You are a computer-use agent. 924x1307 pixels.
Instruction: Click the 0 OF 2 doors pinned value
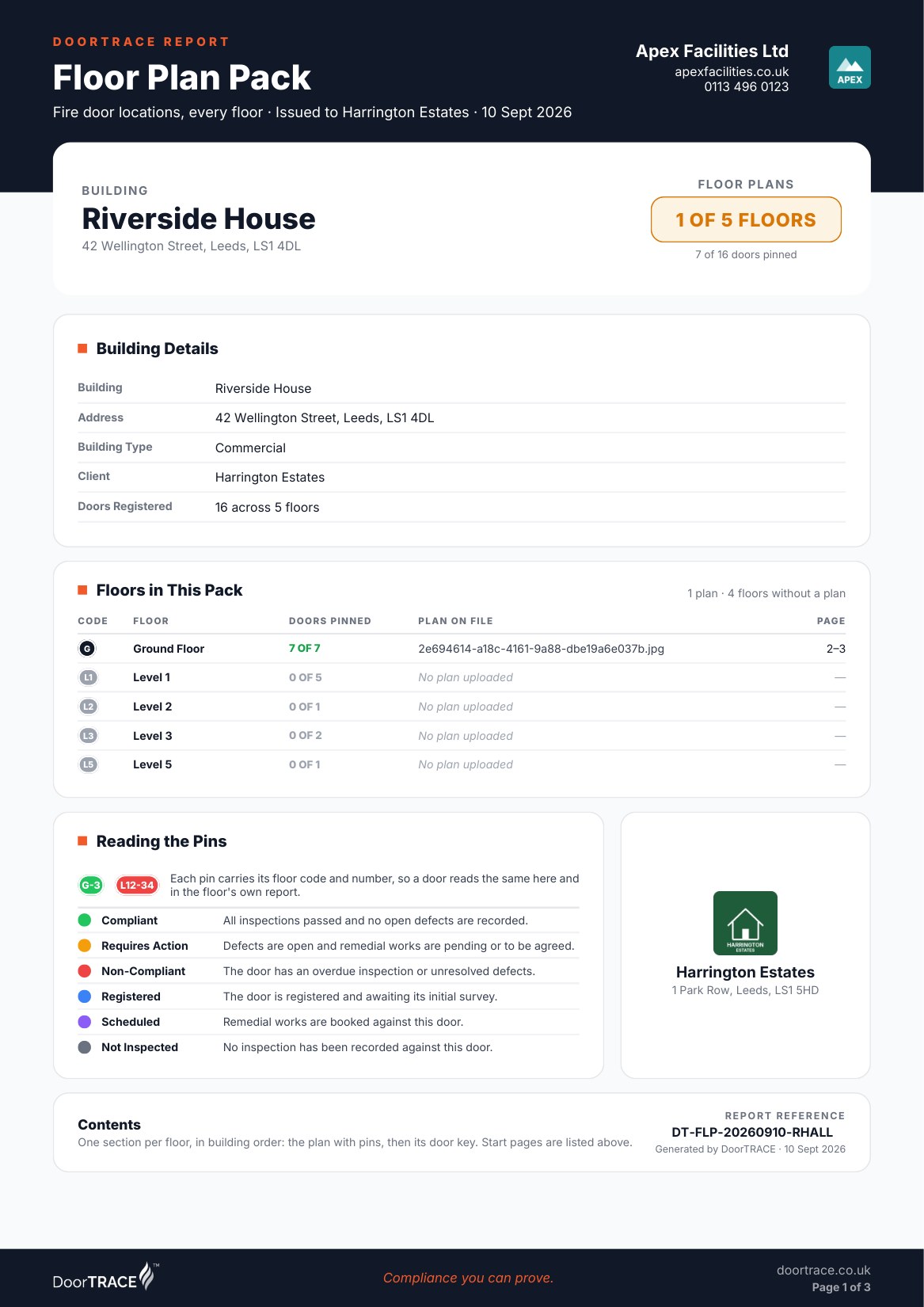(306, 735)
